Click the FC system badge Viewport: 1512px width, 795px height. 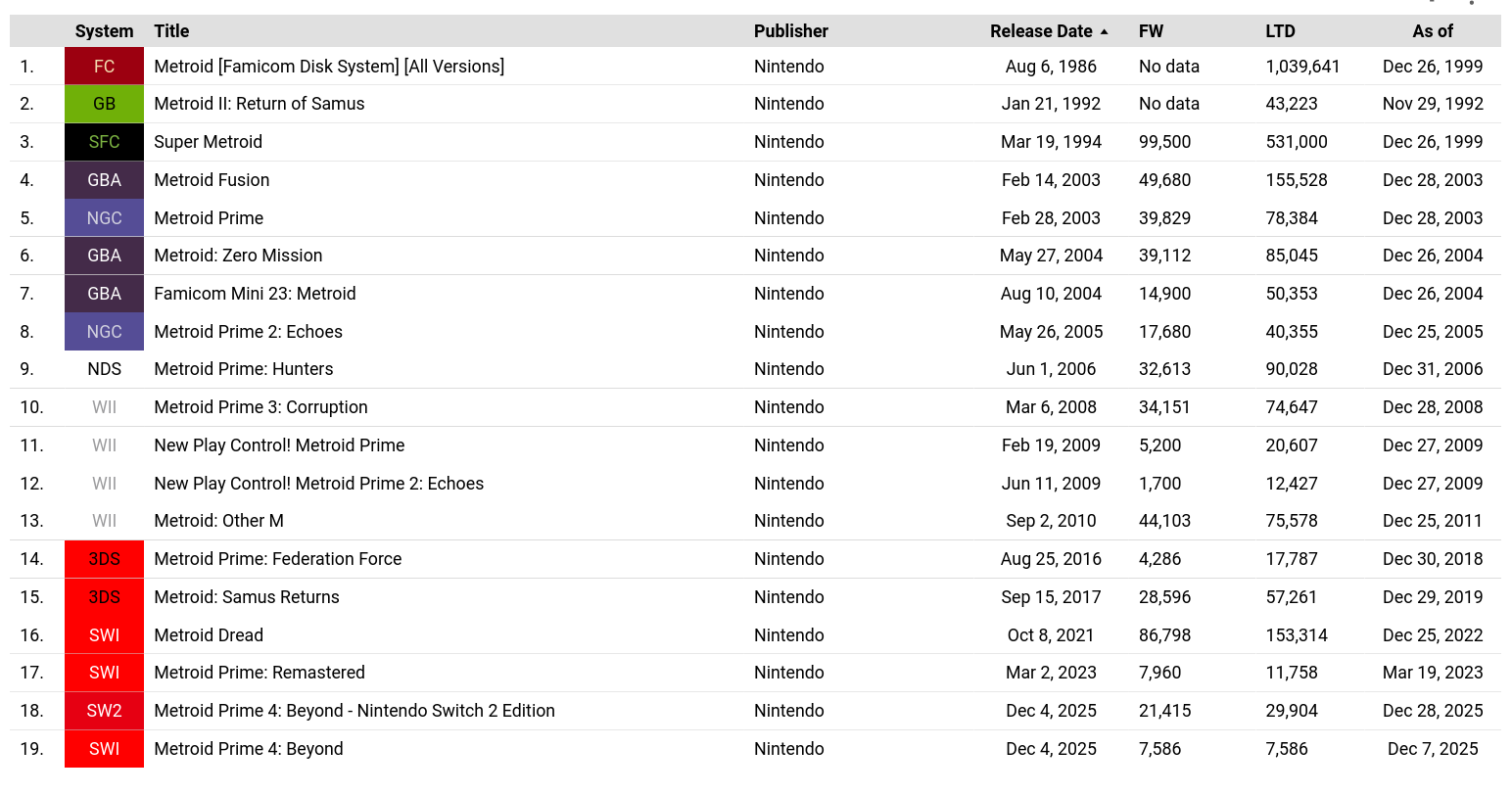point(104,67)
